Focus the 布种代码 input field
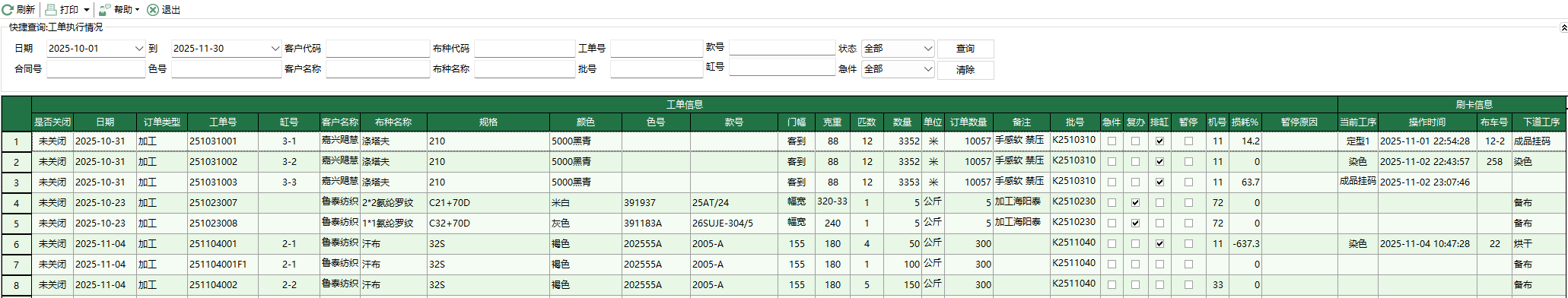Image resolution: width=1568 pixels, height=298 pixels. click(x=525, y=49)
